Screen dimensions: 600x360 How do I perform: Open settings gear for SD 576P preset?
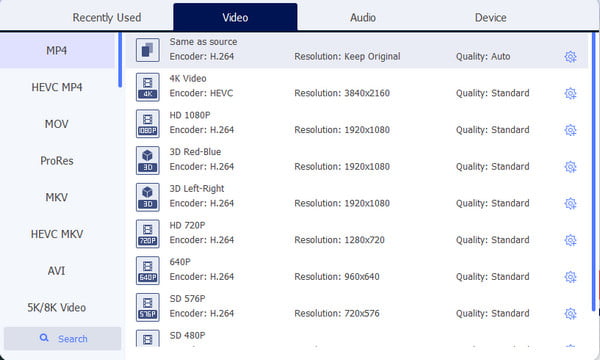570,314
